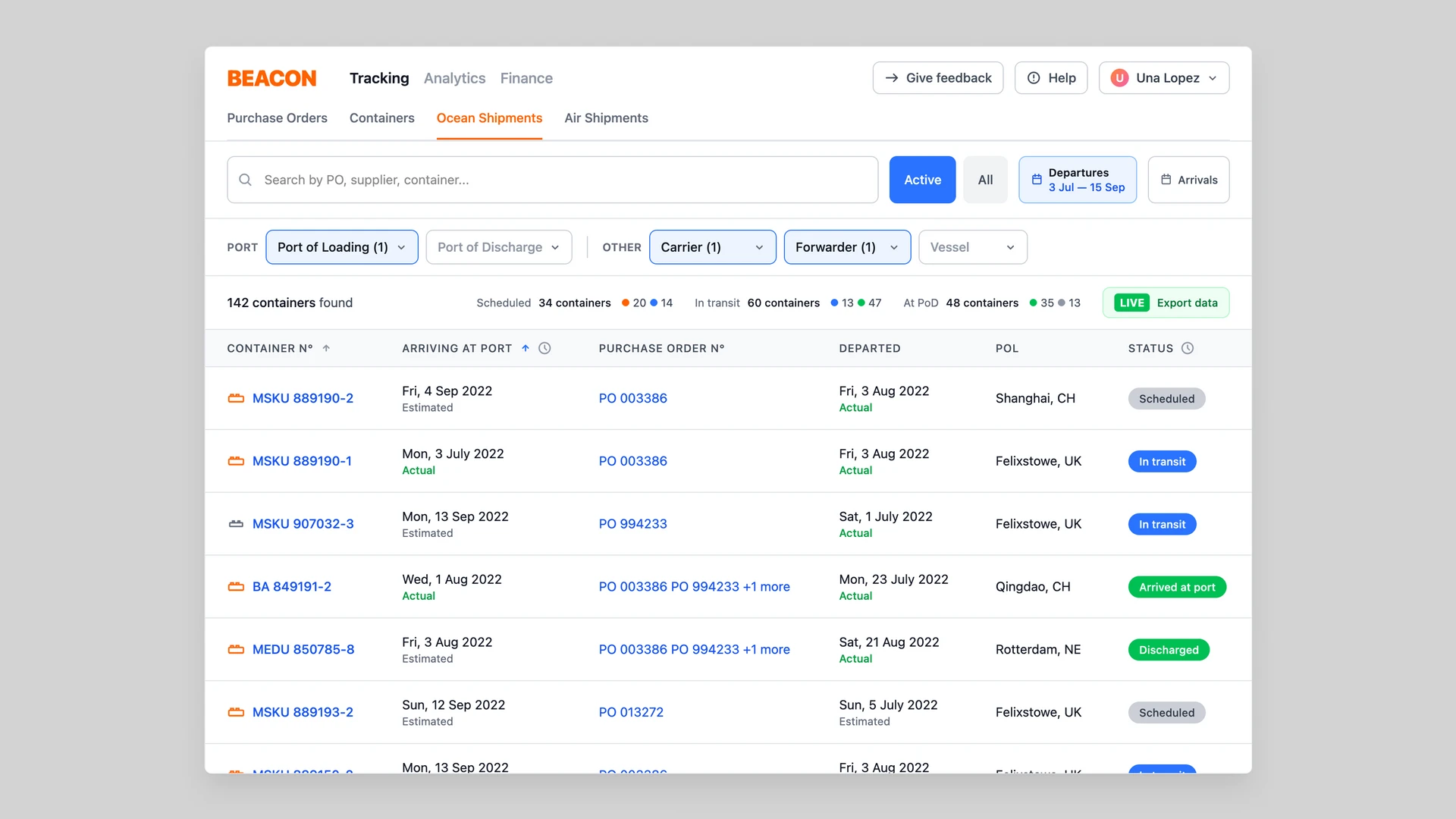This screenshot has height=819, width=1456.
Task: Open the Analytics section
Action: 454,78
